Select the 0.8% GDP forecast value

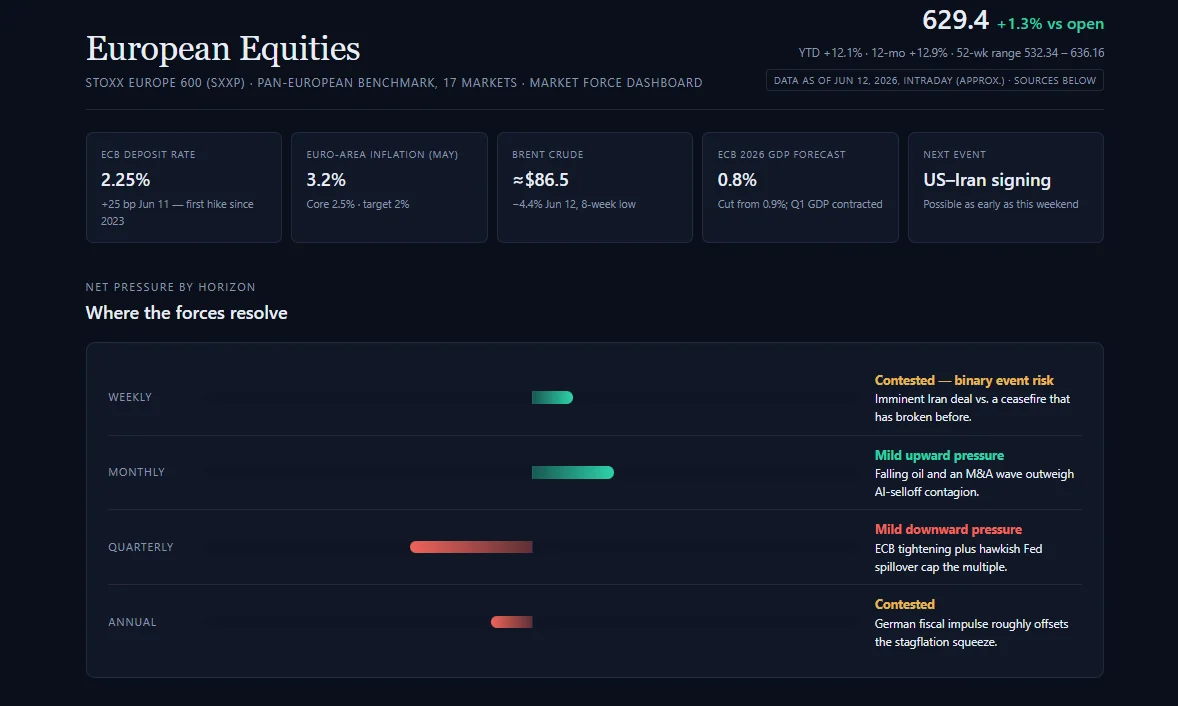click(x=737, y=180)
